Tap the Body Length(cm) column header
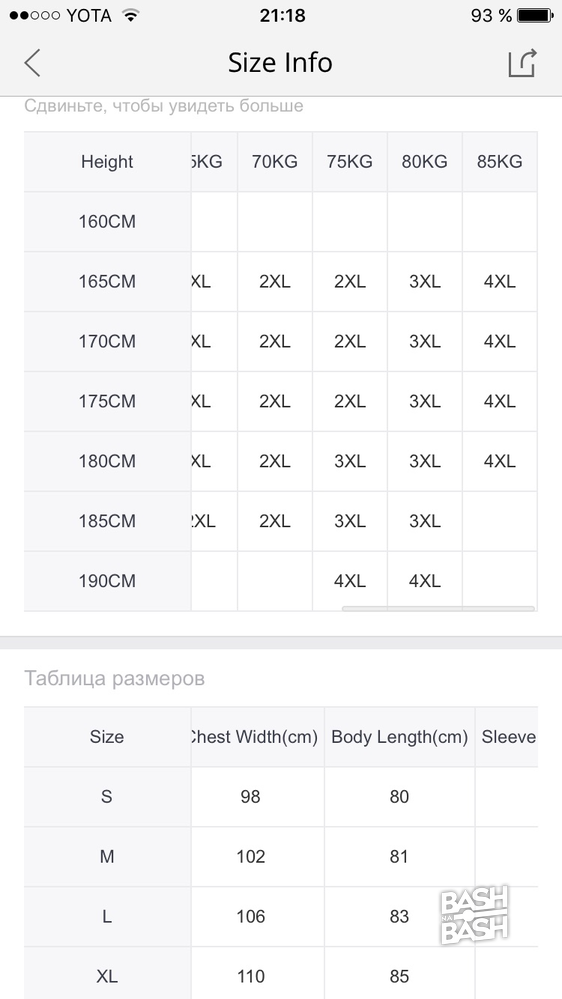Image resolution: width=562 pixels, height=999 pixels. 400,737
